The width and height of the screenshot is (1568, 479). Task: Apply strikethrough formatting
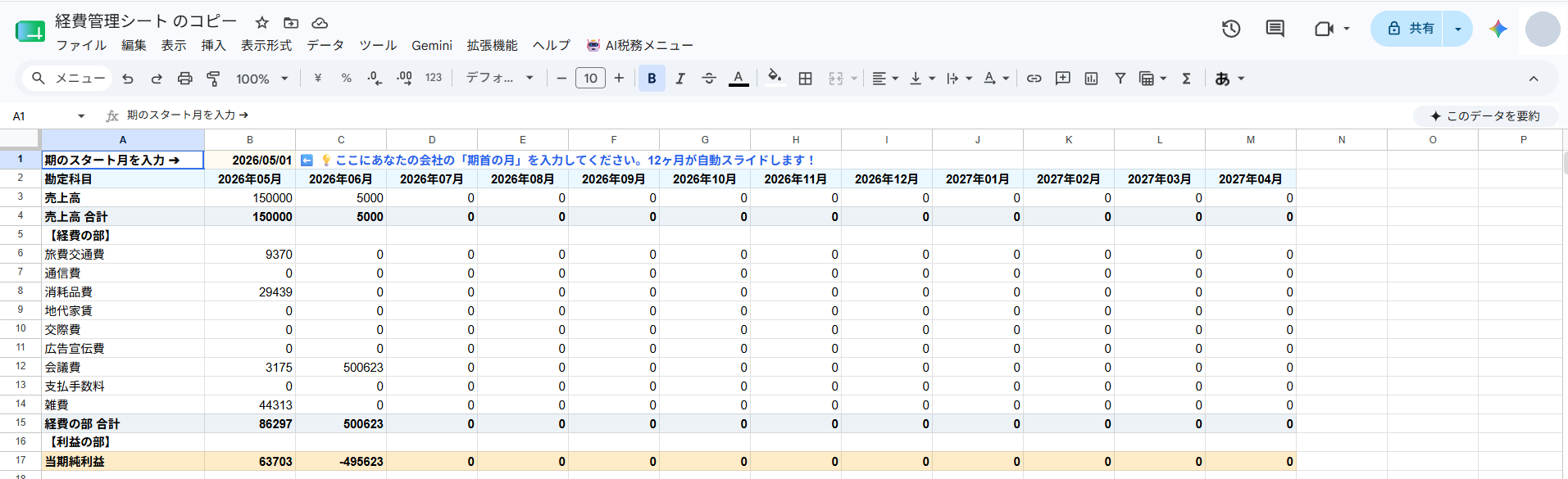[709, 79]
